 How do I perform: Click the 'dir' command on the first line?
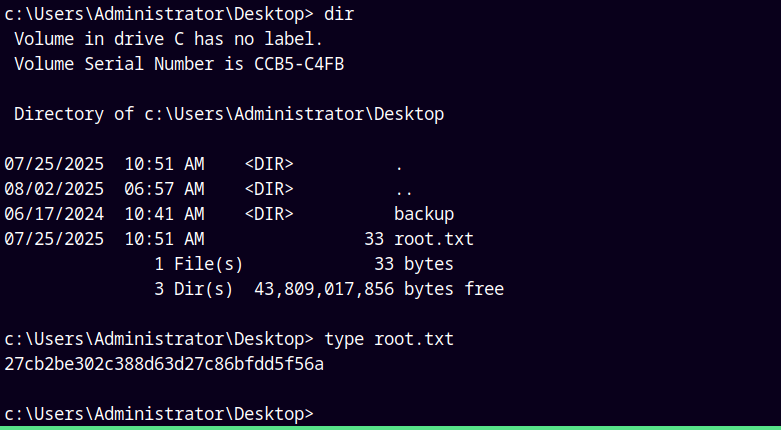click(339, 14)
